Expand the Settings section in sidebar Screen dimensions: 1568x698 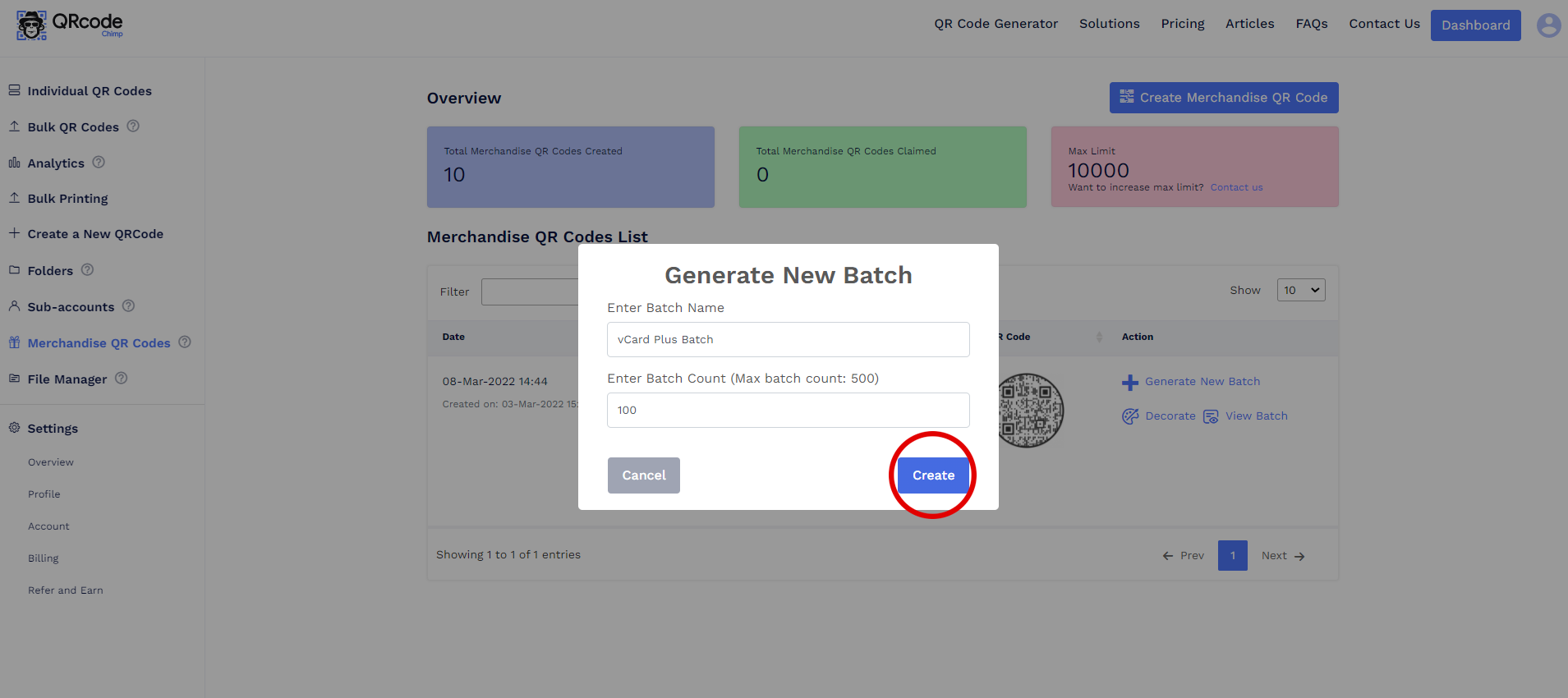tap(53, 429)
